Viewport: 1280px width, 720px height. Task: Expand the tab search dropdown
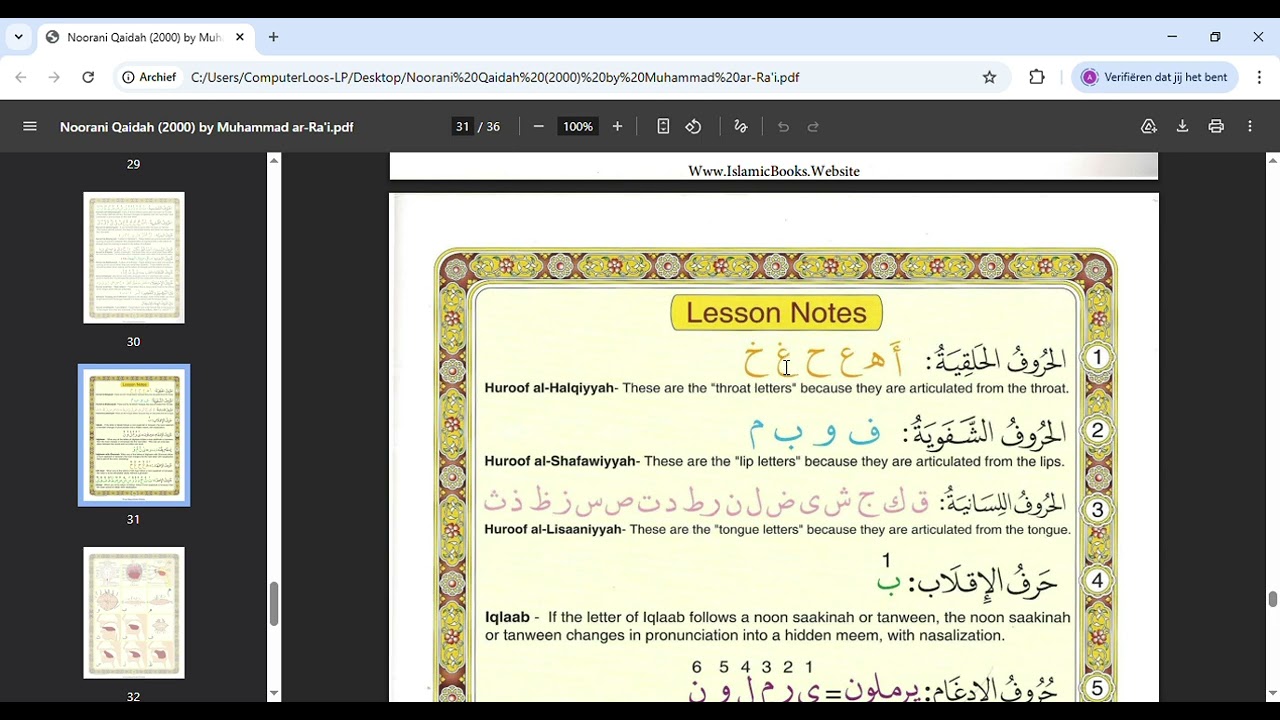(18, 37)
